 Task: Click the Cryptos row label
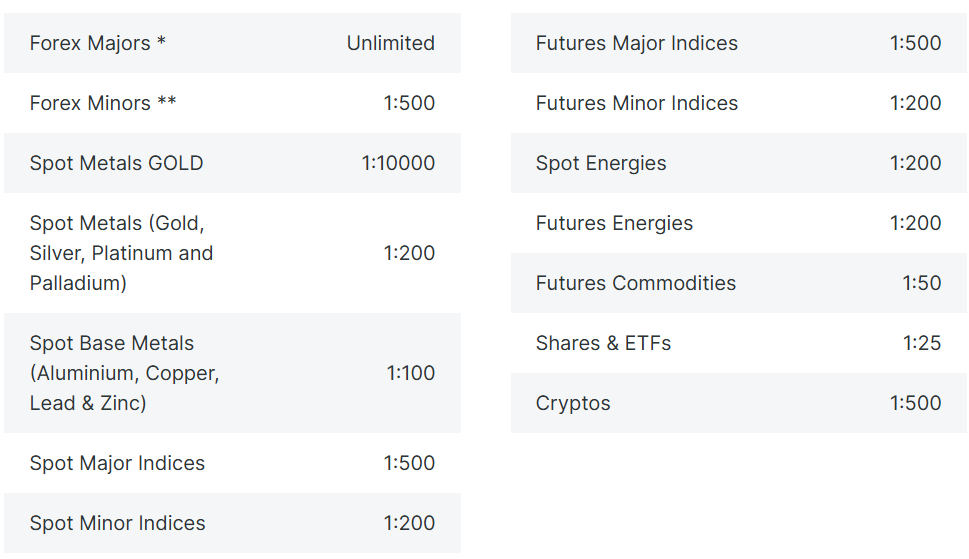(x=573, y=403)
